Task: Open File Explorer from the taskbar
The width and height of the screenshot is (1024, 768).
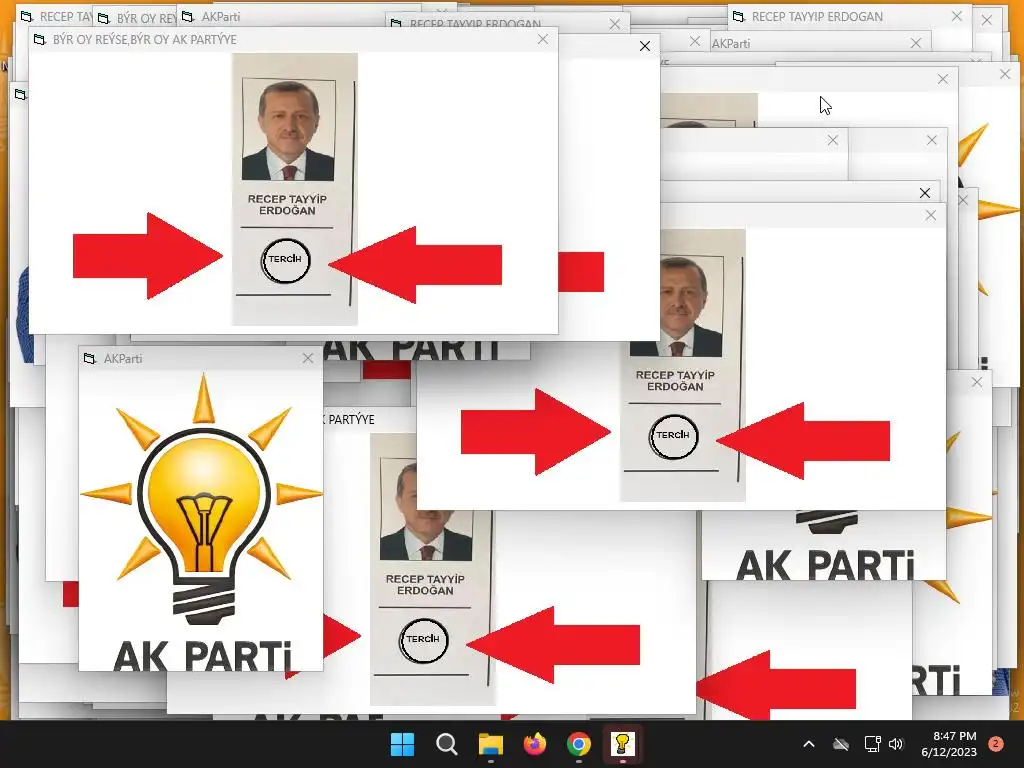Action: pos(490,744)
